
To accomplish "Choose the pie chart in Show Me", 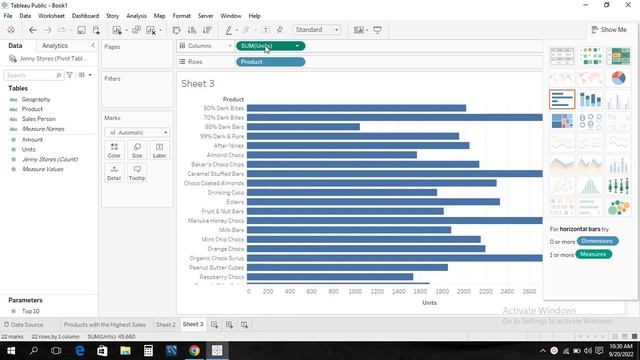I will pos(618,78).
